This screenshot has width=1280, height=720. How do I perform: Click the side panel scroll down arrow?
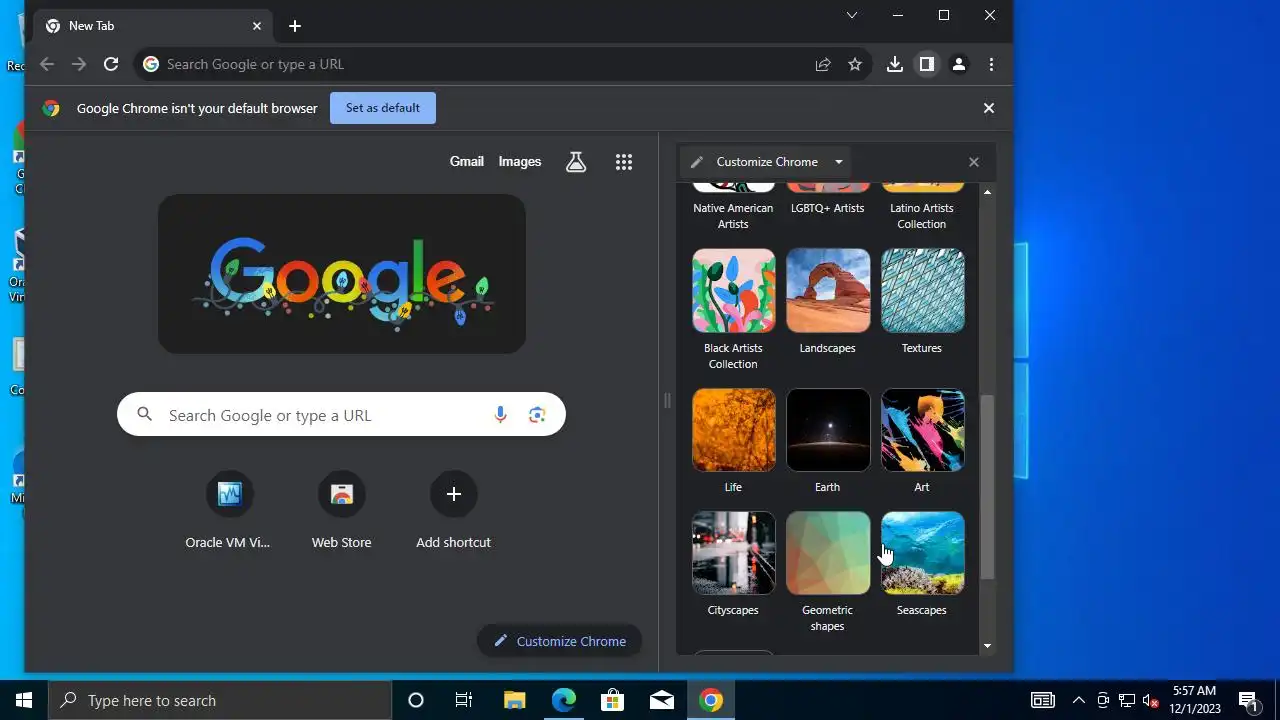click(988, 646)
